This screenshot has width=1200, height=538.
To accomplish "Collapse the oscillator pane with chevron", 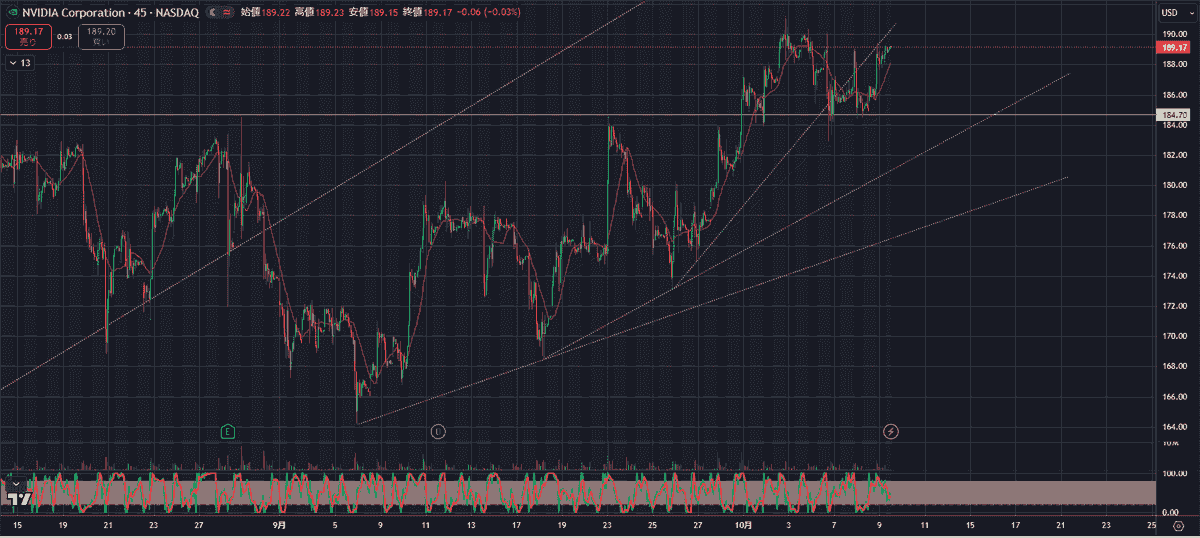I will click(x=16, y=481).
